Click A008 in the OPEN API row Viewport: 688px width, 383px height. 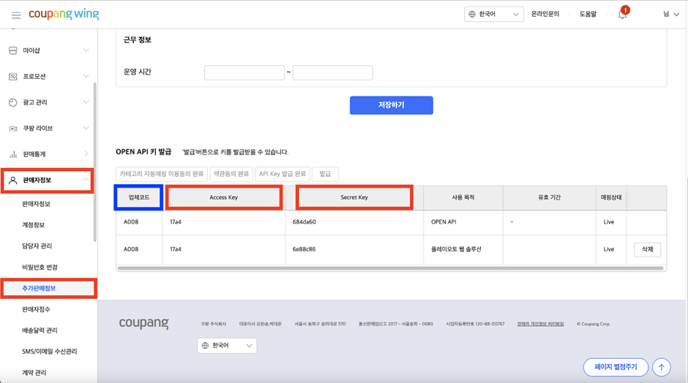[x=131, y=222]
